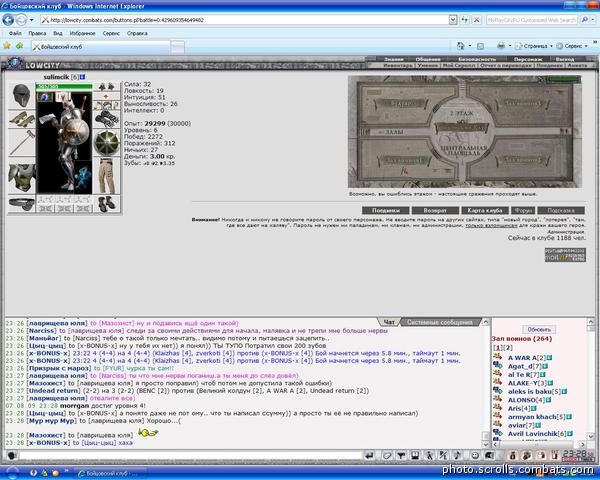Click the IE stop loading X button
Viewport: 600px width, 480px height.
476,20
